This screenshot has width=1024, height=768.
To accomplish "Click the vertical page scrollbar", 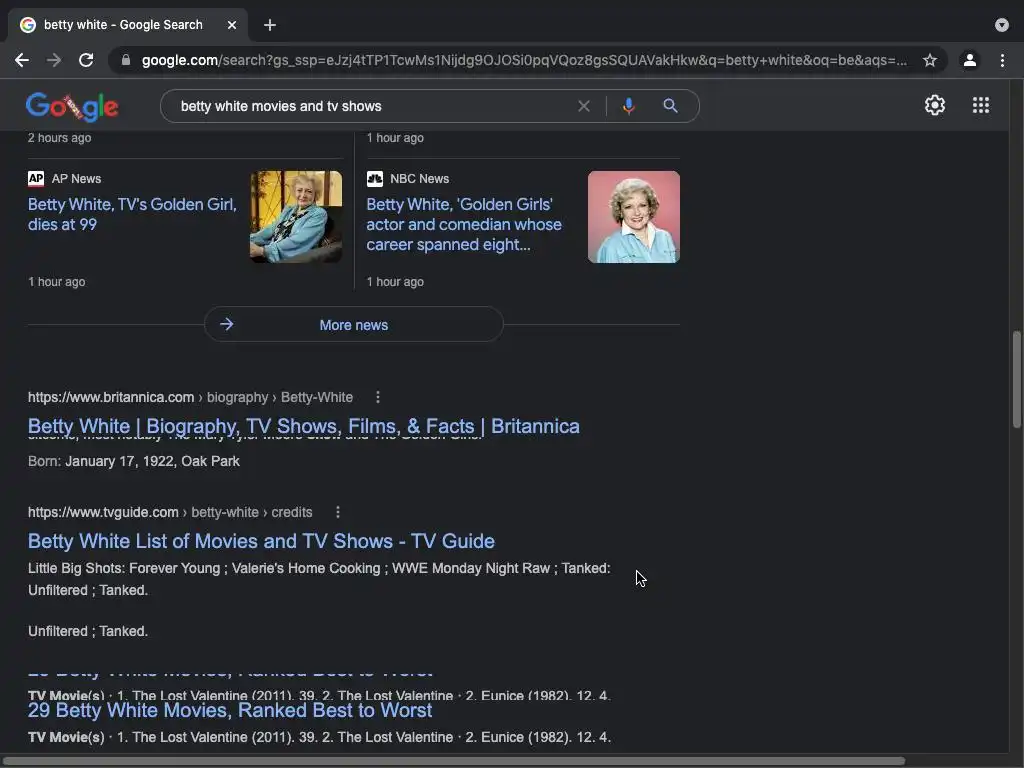I will [x=1016, y=379].
